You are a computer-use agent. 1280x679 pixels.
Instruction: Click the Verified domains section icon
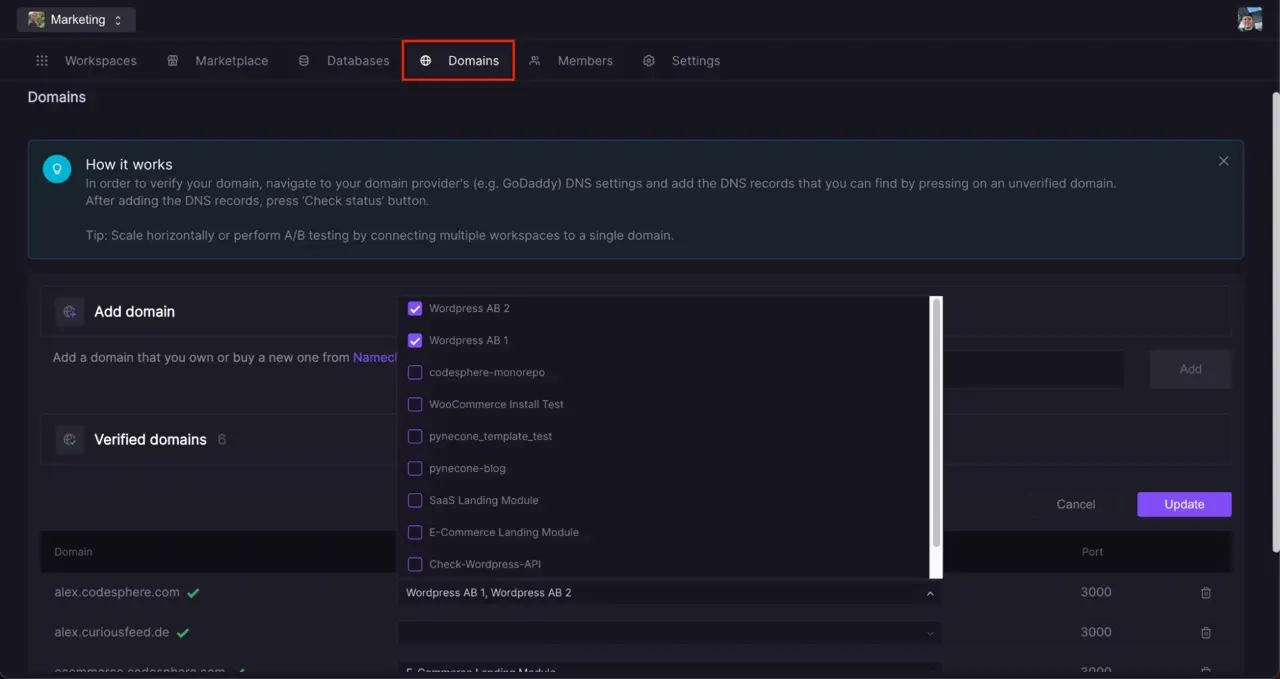coord(70,440)
